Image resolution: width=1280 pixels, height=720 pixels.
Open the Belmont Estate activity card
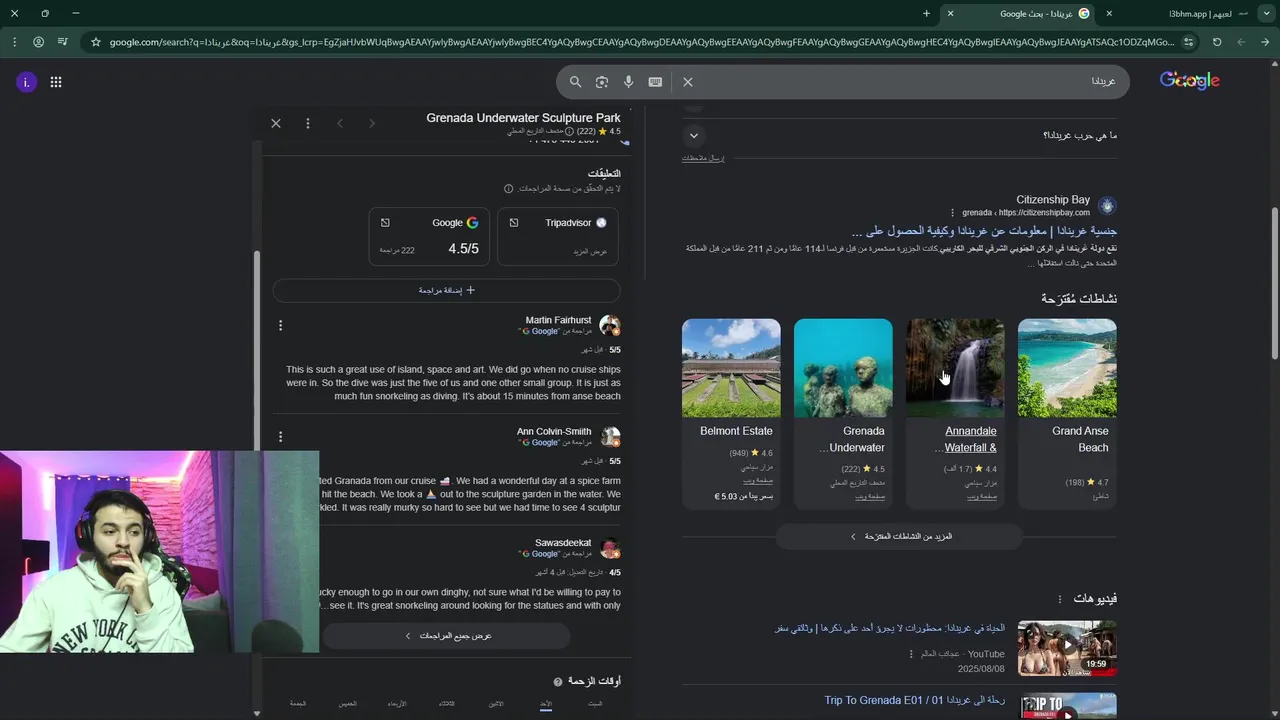tap(731, 413)
